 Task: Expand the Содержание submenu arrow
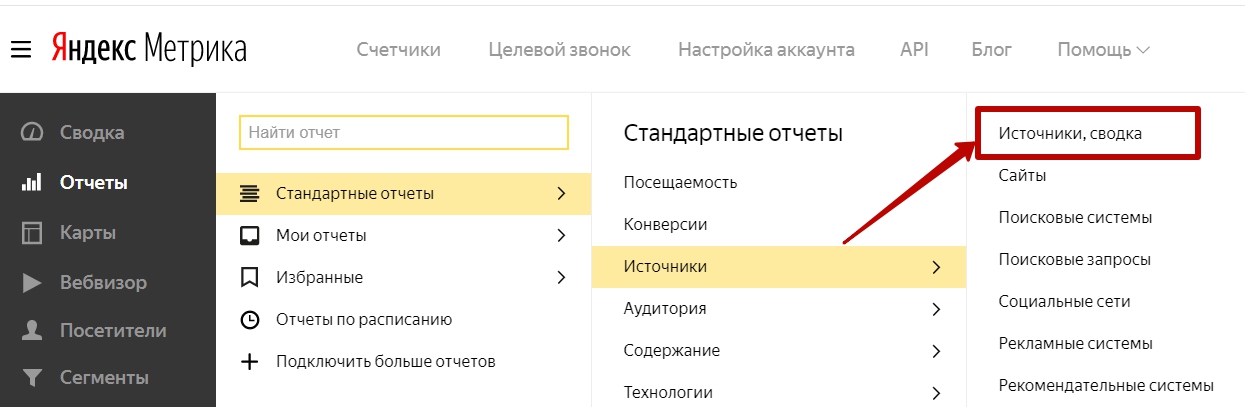pos(936,351)
